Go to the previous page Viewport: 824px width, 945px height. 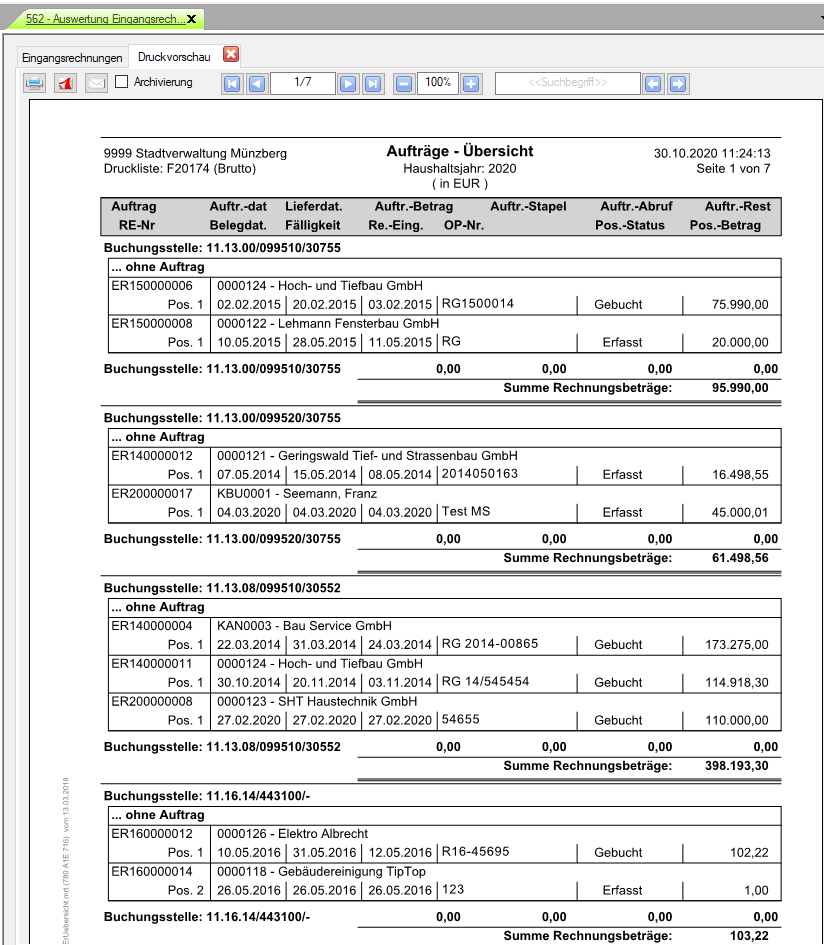[x=256, y=84]
